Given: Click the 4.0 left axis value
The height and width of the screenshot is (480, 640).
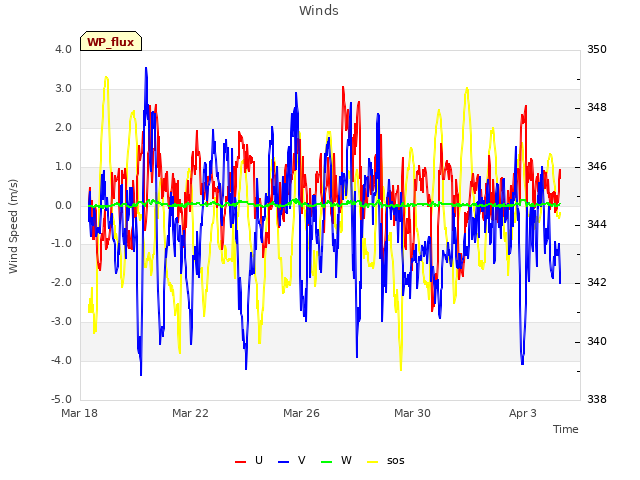Looking at the screenshot, I should (x=63, y=49).
